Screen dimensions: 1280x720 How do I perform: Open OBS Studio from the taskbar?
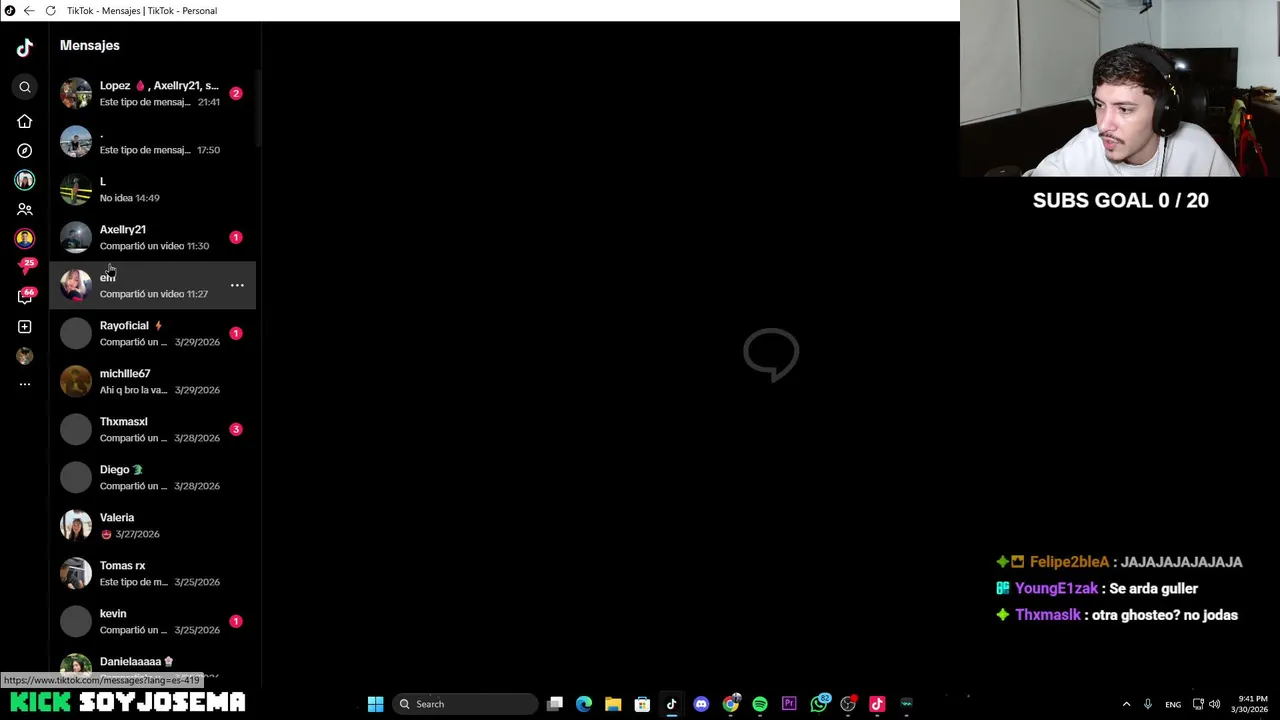coord(848,704)
